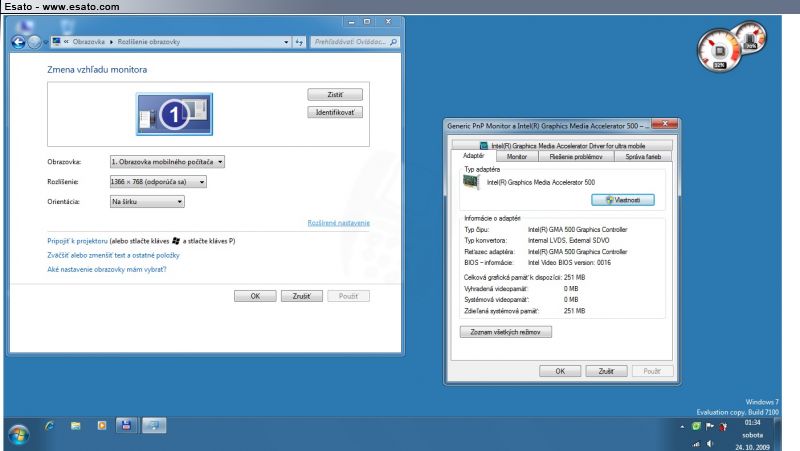Show hidden tray icons arrow

pyautogui.click(x=682, y=427)
